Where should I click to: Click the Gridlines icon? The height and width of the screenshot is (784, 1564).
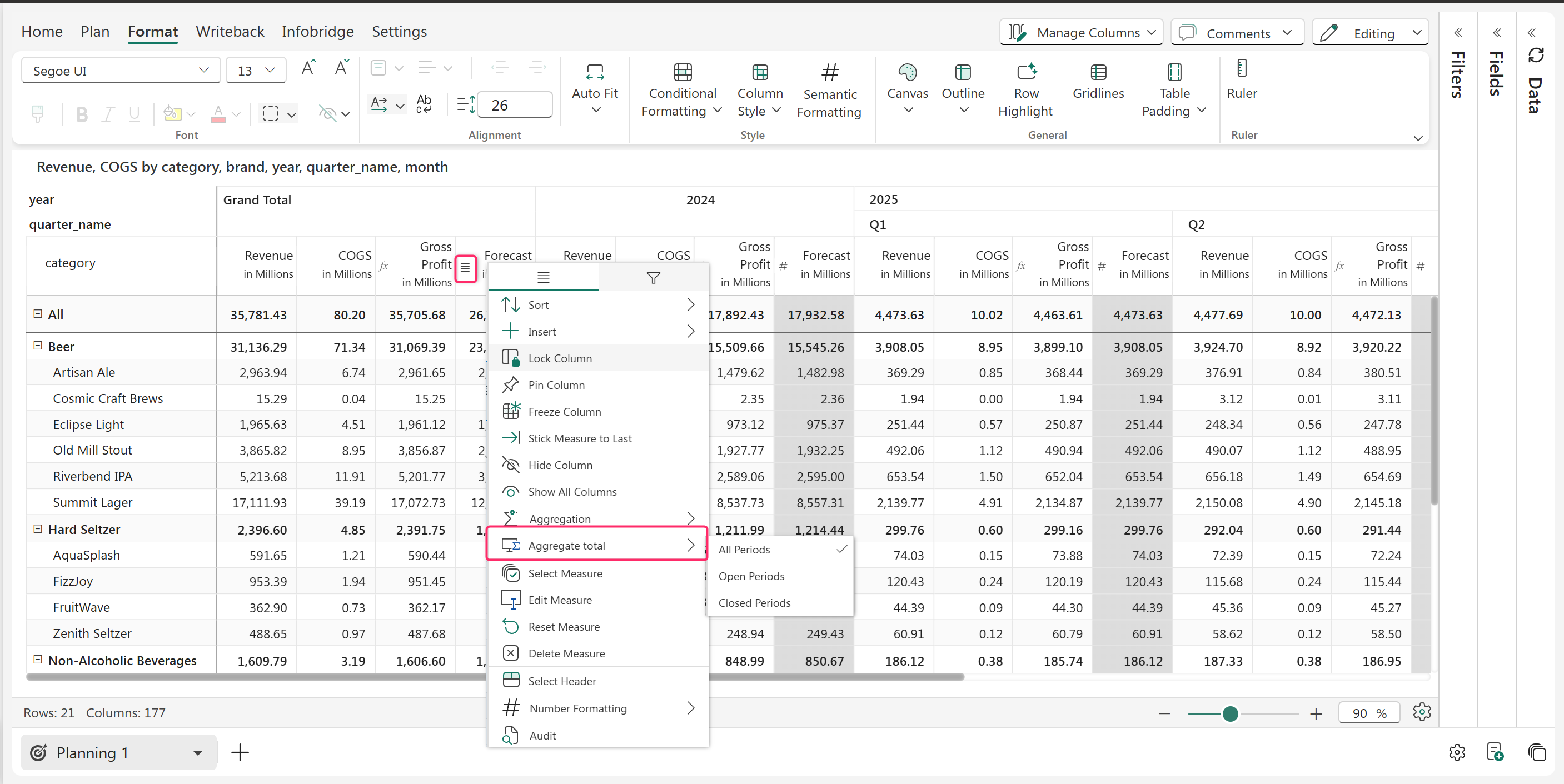click(x=1098, y=73)
